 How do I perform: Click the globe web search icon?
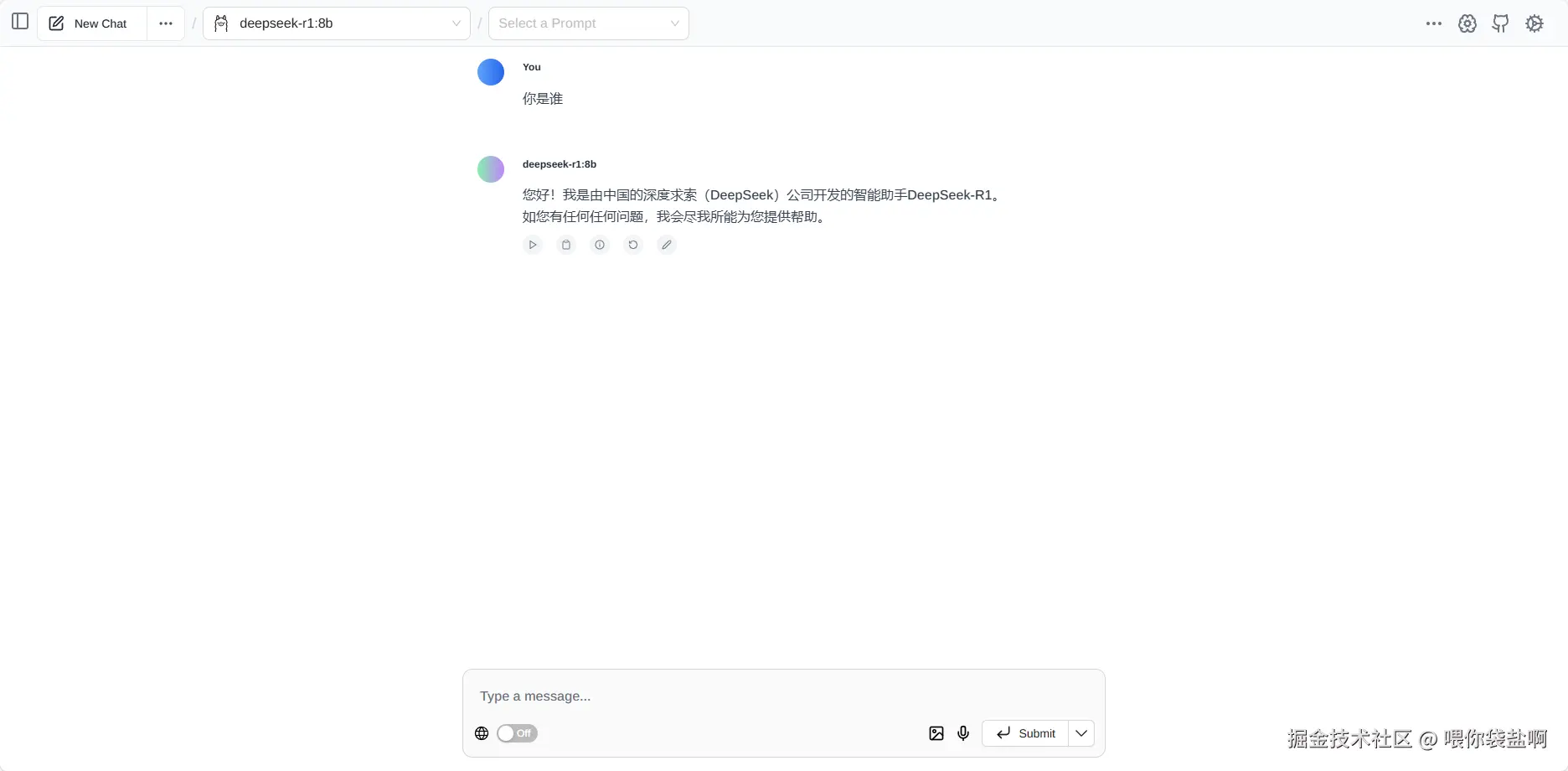[x=482, y=733]
